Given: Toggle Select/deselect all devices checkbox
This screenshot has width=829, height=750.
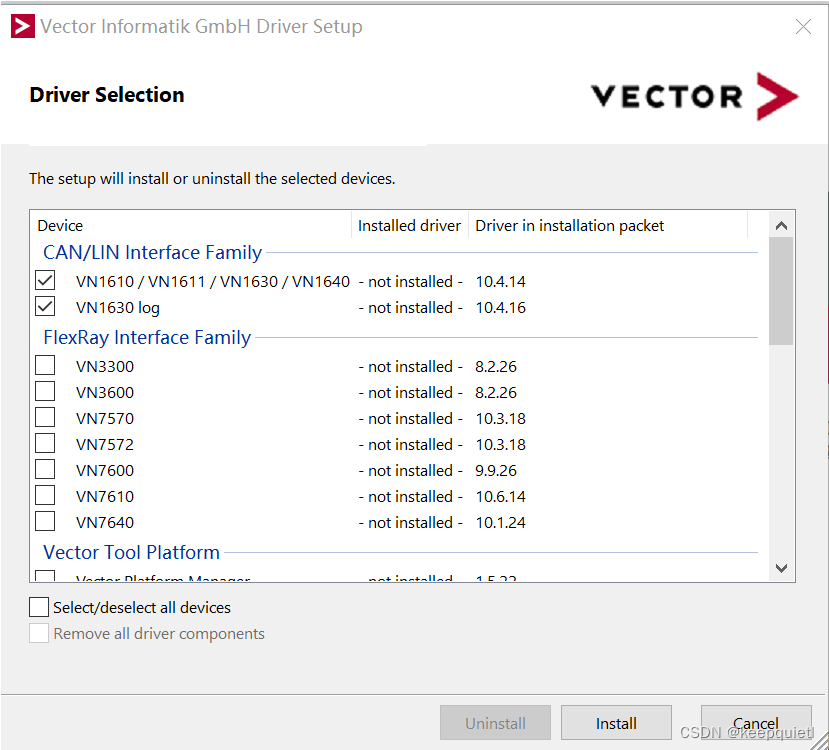Looking at the screenshot, I should tap(39, 607).
